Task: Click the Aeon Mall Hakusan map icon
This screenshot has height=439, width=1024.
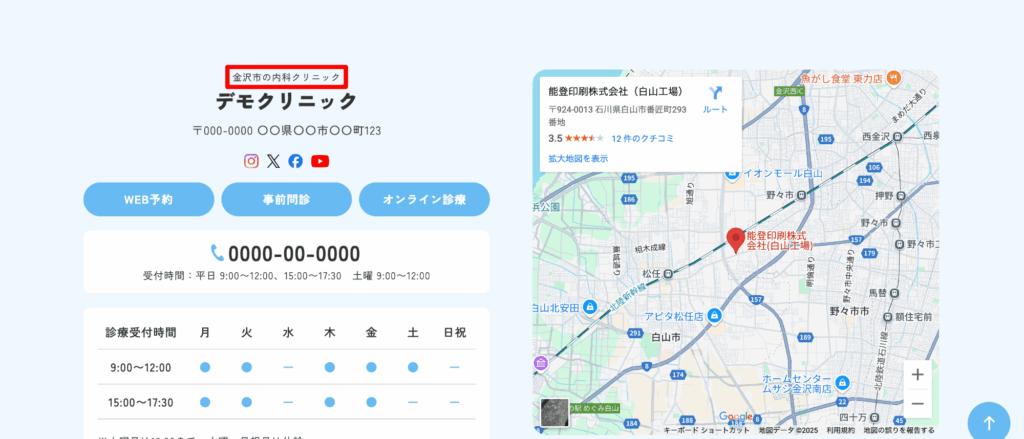Action: (x=733, y=173)
